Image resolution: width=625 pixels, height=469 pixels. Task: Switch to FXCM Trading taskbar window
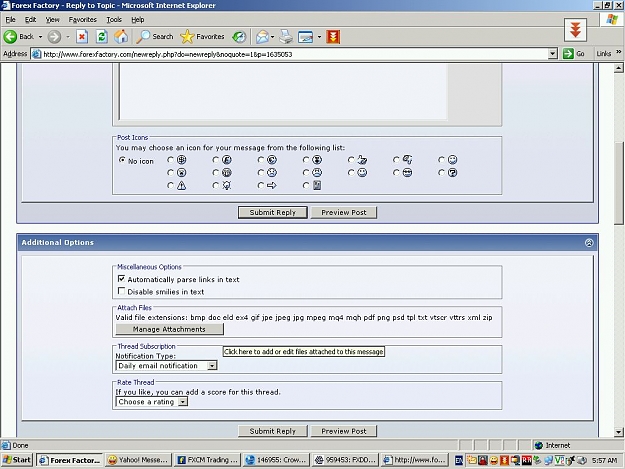click(207, 460)
